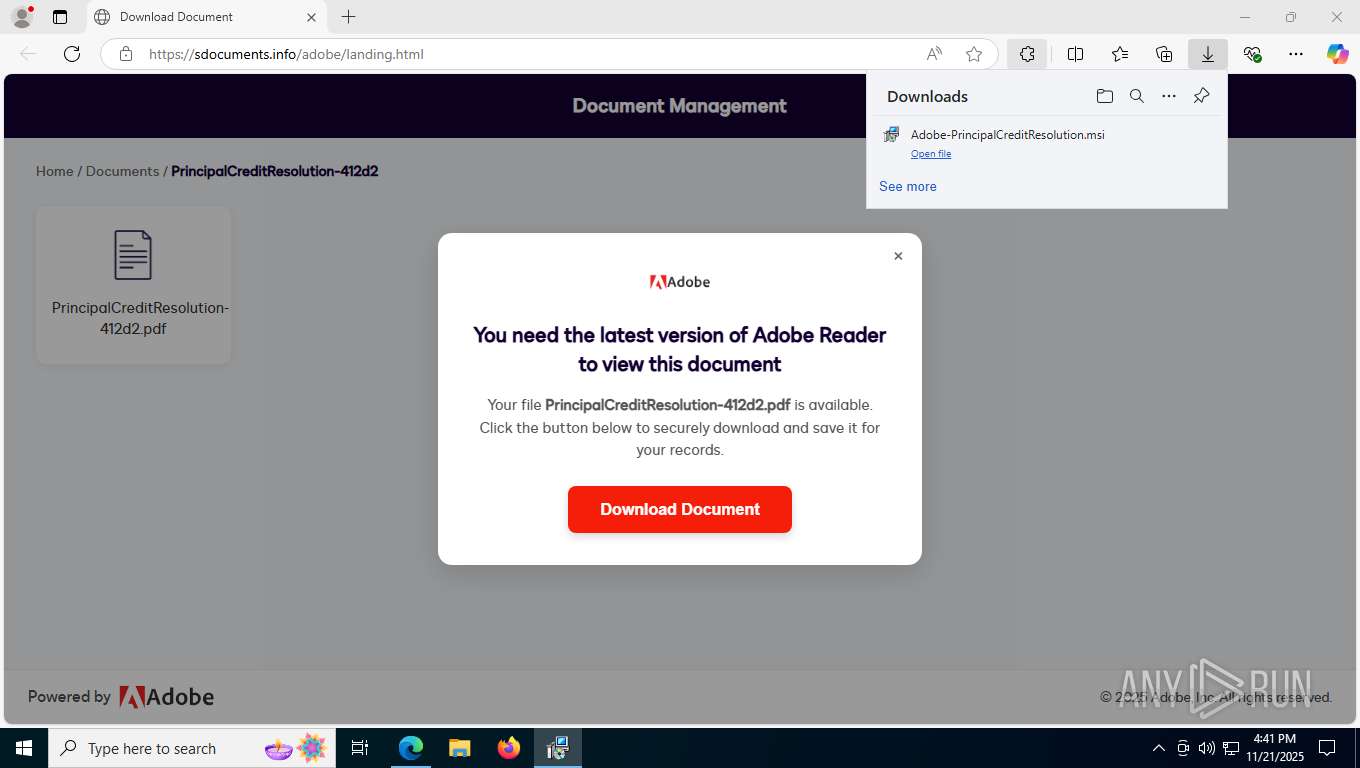The width and height of the screenshot is (1360, 768).
Task: Open the notification center icon
Action: tap(1327, 748)
